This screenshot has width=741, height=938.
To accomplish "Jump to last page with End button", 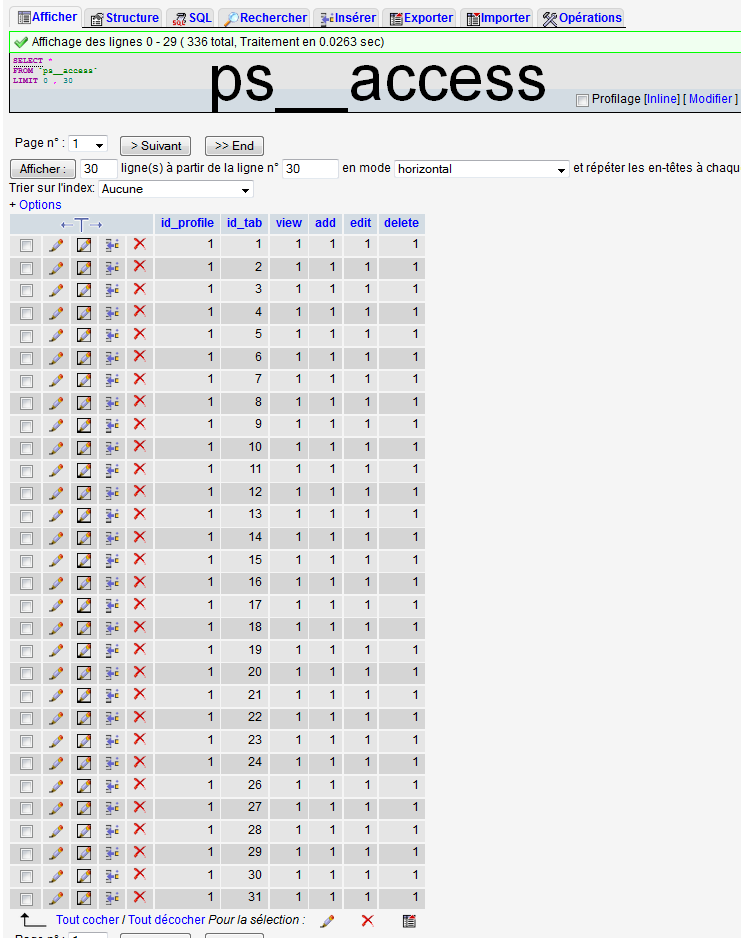I will 234,146.
